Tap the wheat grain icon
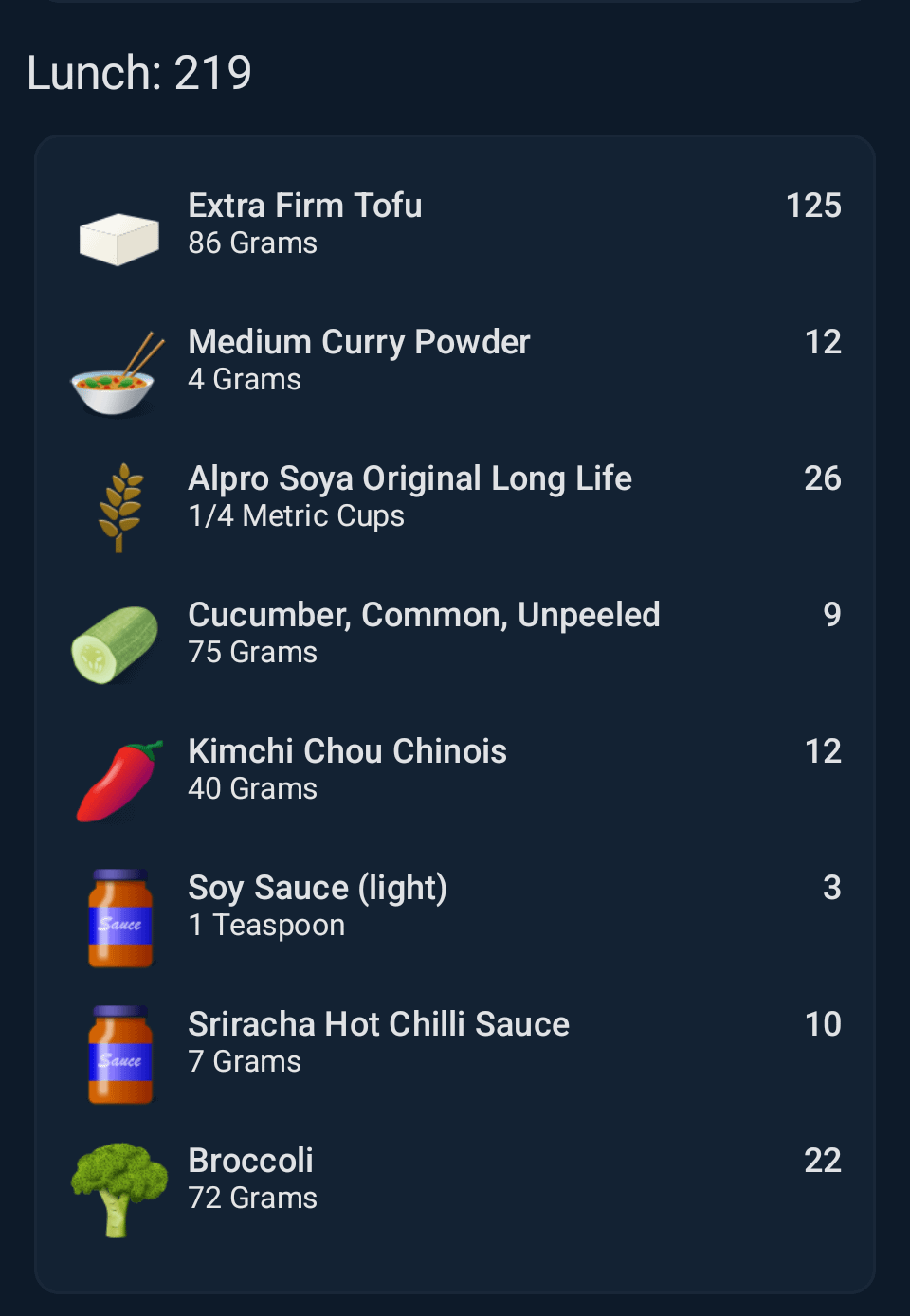The width and height of the screenshot is (910, 1316). click(x=120, y=507)
